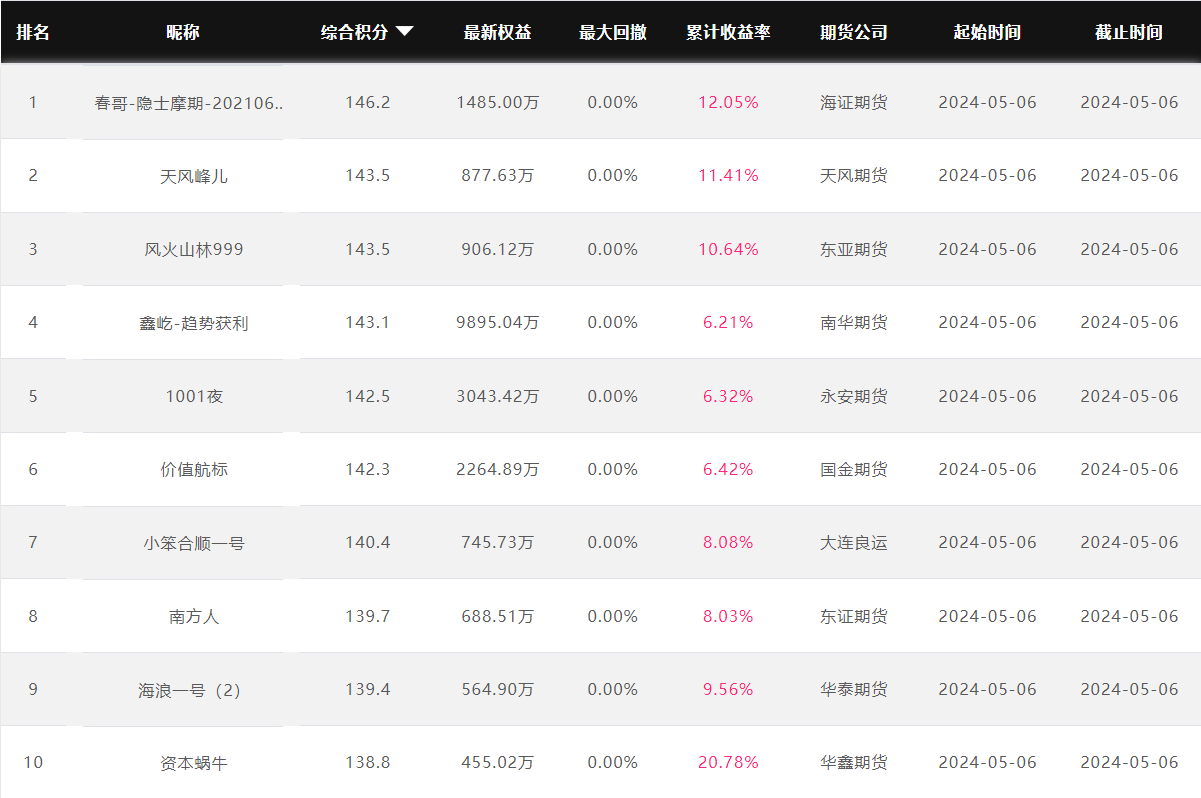Open trader 价值航标 profile
Screen dimensions: 1201x798
(194, 469)
